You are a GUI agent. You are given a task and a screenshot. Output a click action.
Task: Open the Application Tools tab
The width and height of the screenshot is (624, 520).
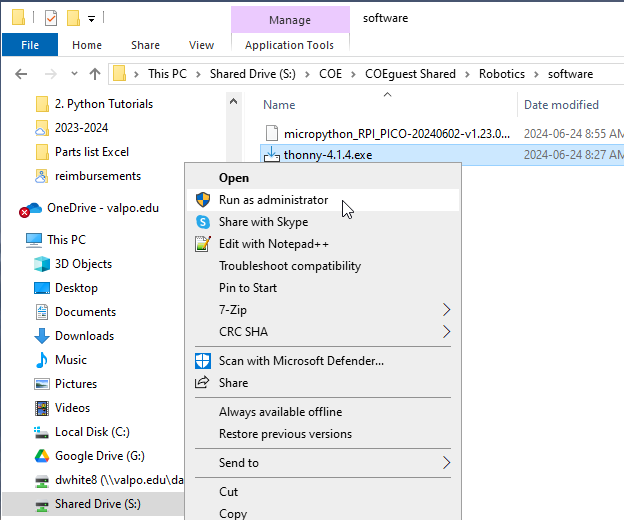point(289,45)
